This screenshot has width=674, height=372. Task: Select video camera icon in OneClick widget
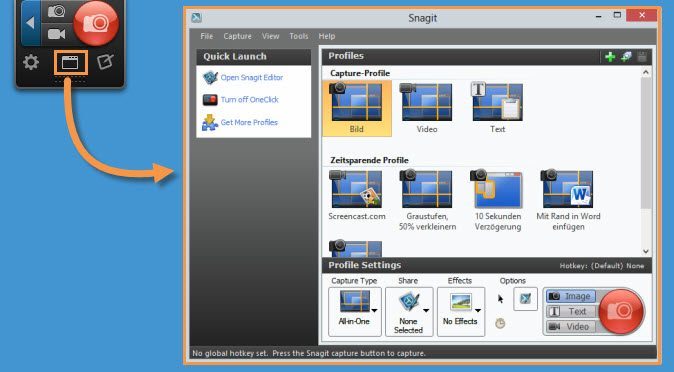point(56,34)
